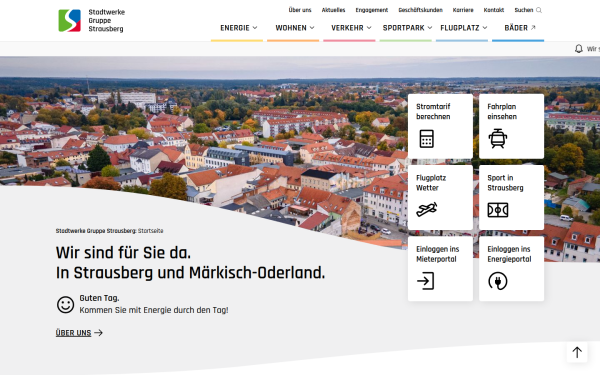Image resolution: width=600 pixels, height=375 pixels.
Task: Expand the ENERGIE dropdown chevron
Action: [x=255, y=28]
